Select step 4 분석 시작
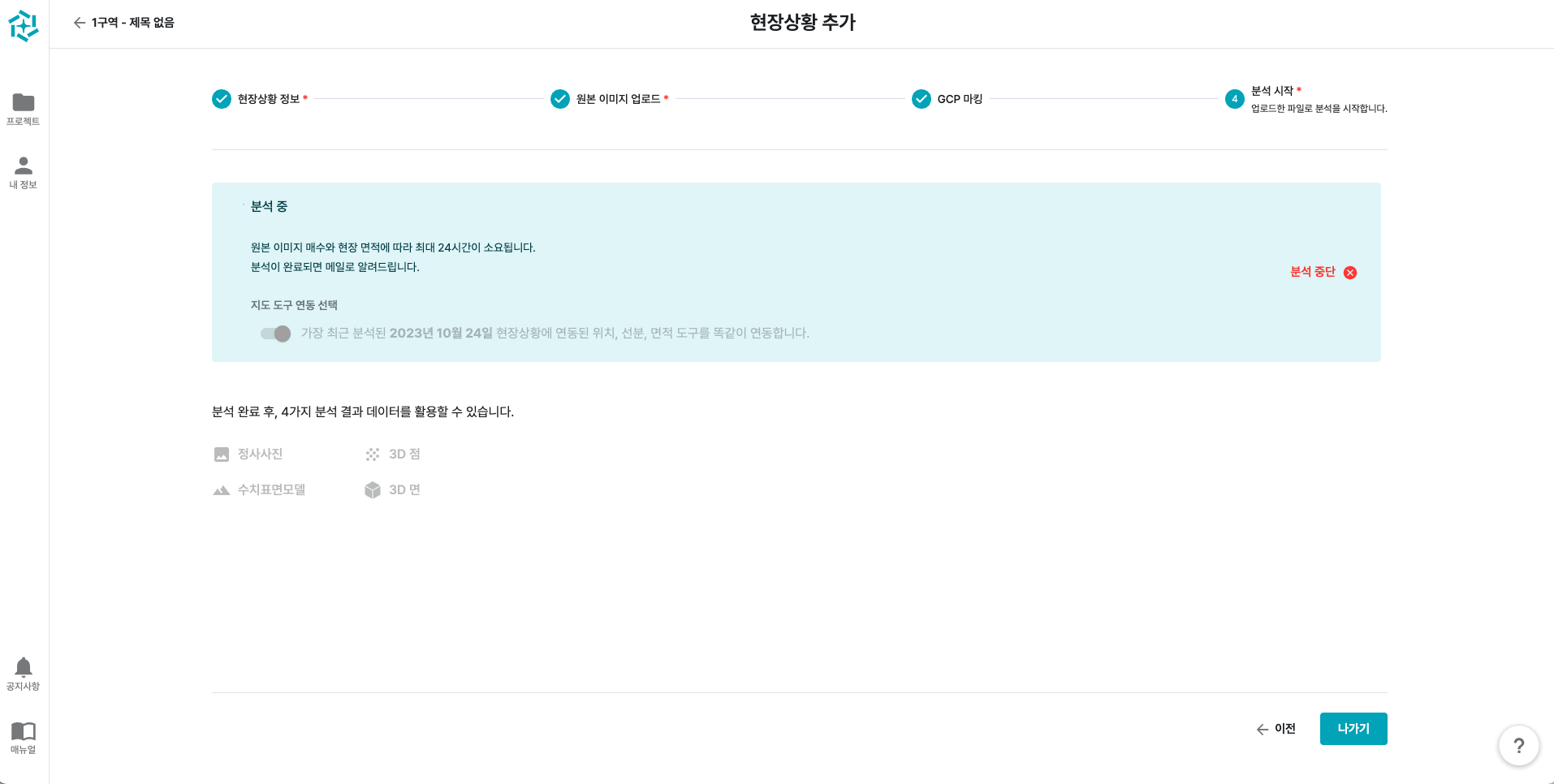This screenshot has width=1554, height=784. (x=1234, y=99)
